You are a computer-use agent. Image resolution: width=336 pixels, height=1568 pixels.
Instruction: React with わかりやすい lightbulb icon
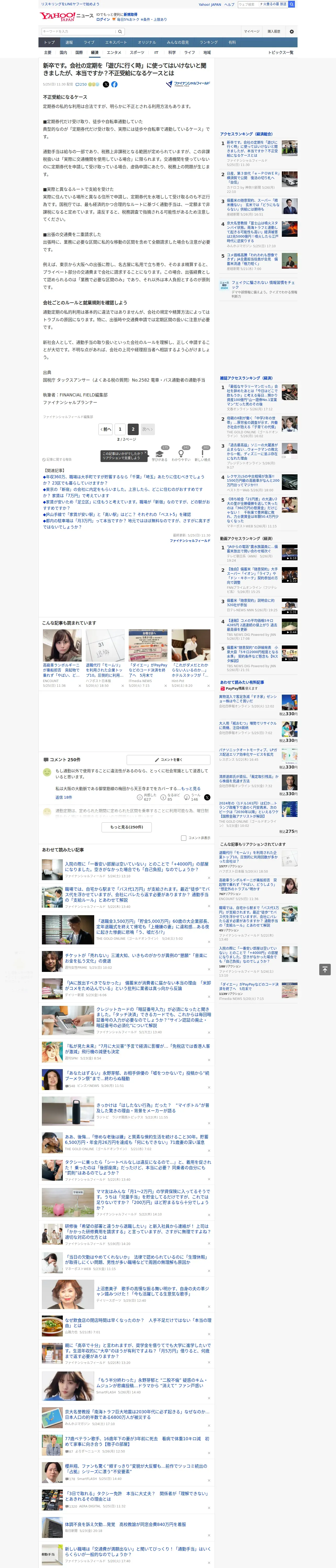(x=181, y=454)
